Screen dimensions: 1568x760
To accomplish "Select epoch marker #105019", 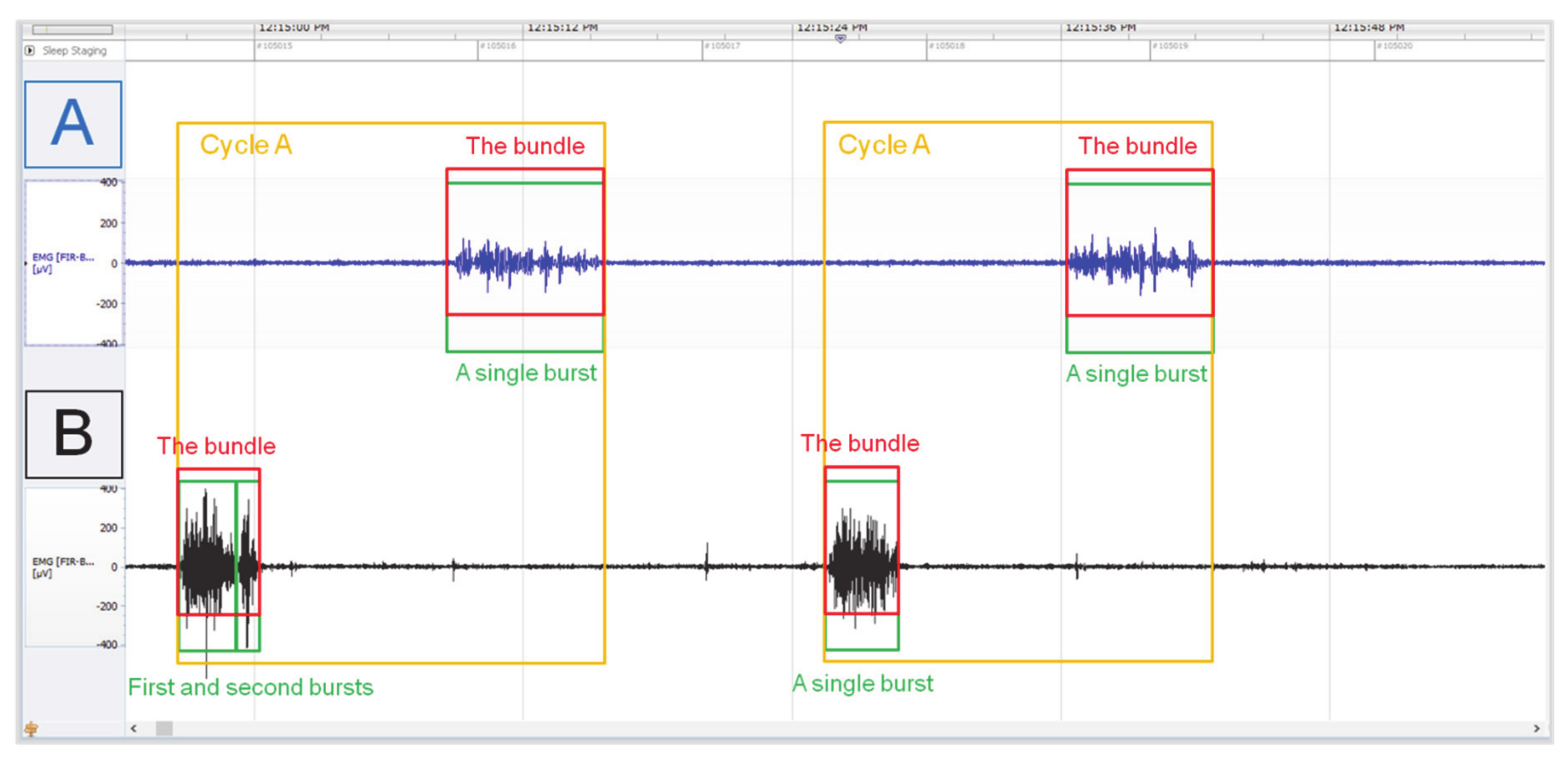I will [x=1171, y=46].
